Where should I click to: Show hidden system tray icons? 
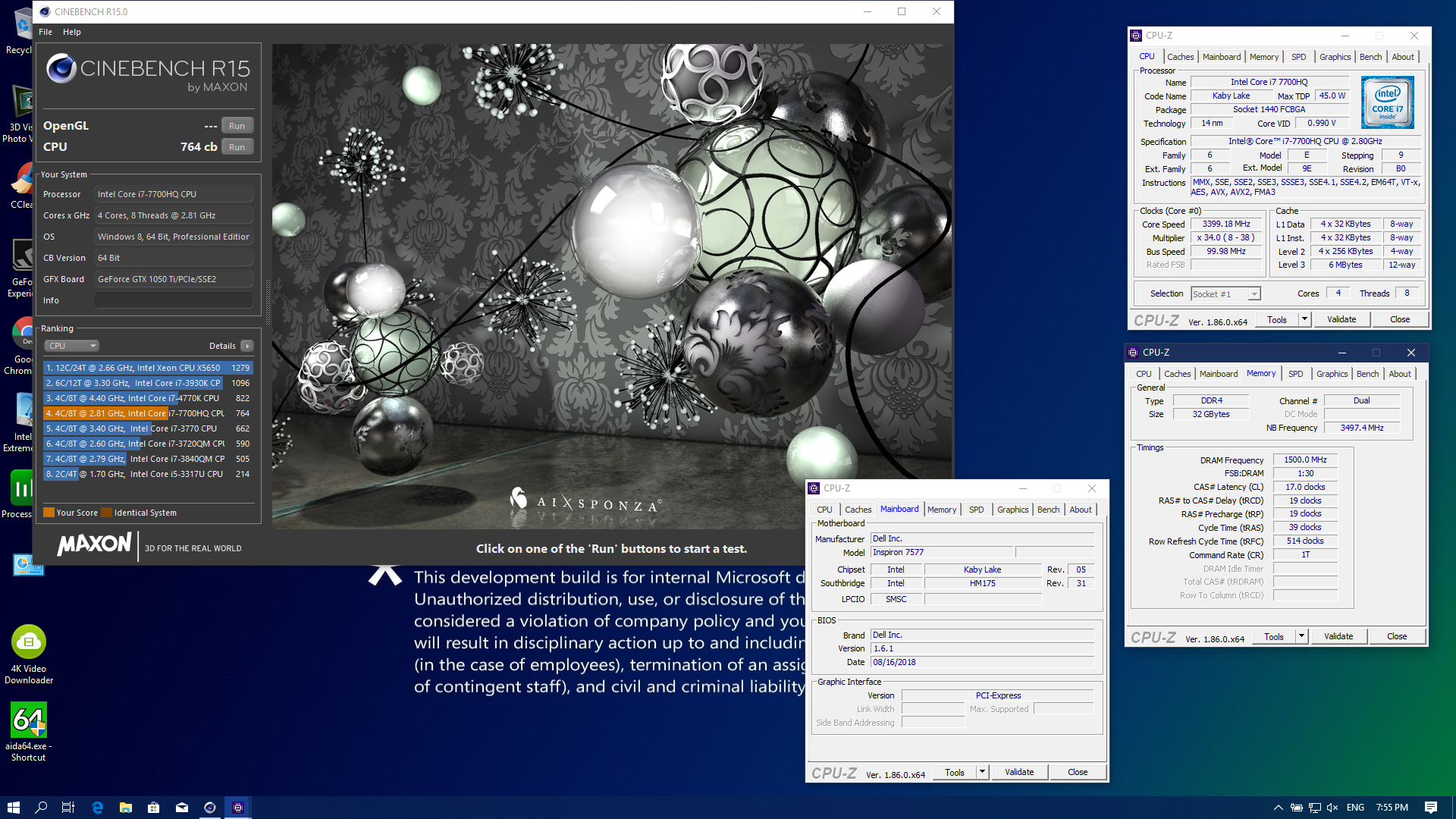point(1279,808)
